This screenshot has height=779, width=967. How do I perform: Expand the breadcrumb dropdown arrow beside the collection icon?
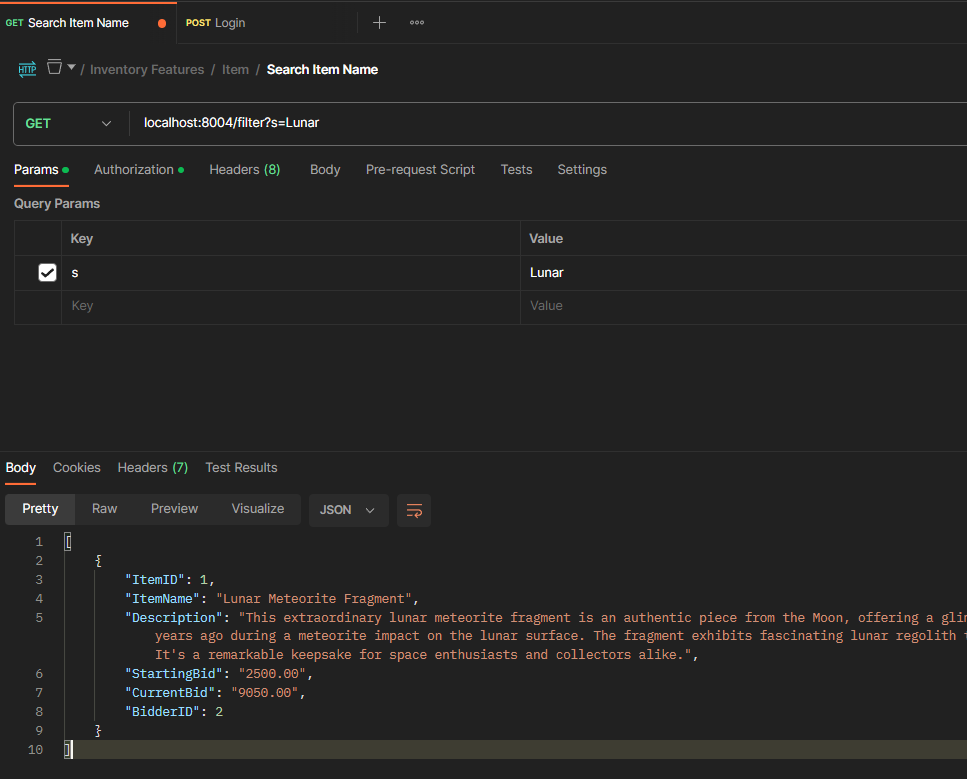coord(72,68)
